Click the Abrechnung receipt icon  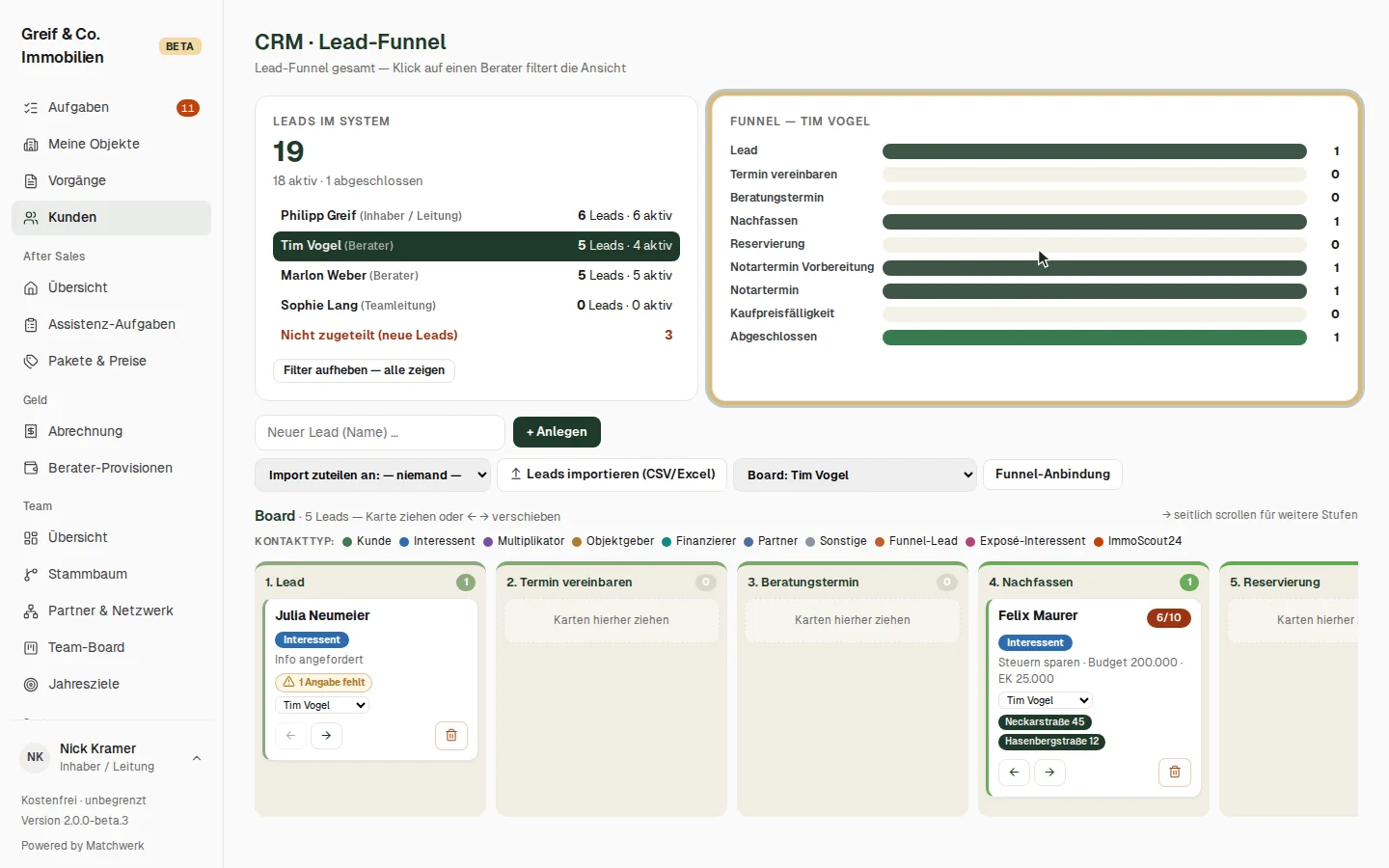tap(31, 432)
